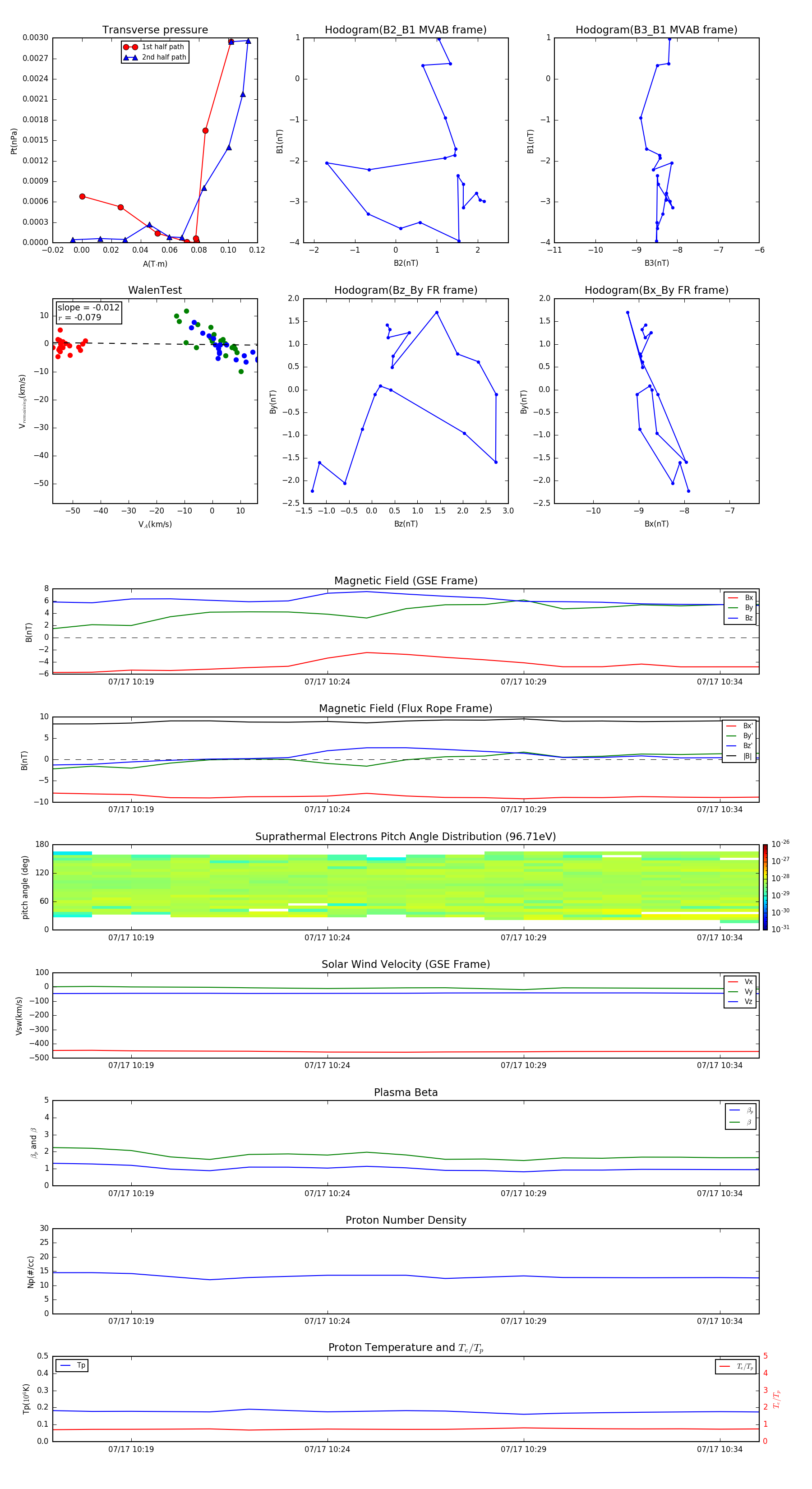Screen dimensions: 812x1489
Task: Click the "pitch angle (deg)" axis label
Action: (x=25, y=887)
